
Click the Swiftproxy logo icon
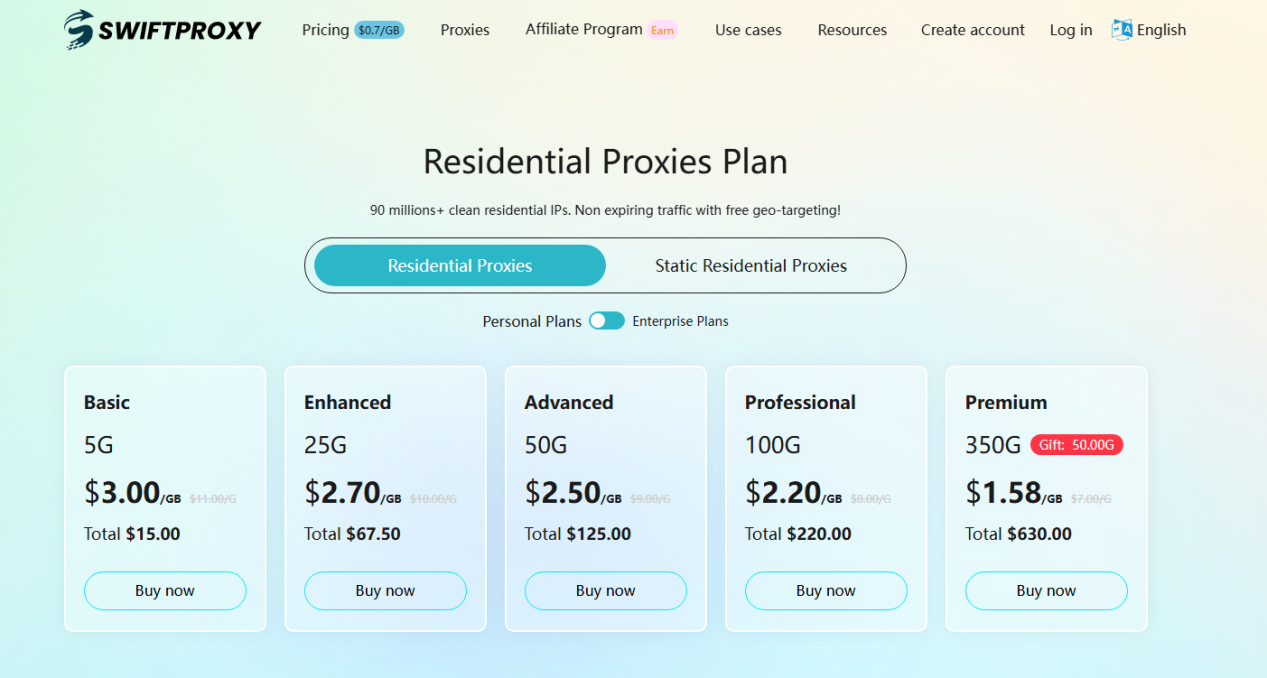(79, 30)
